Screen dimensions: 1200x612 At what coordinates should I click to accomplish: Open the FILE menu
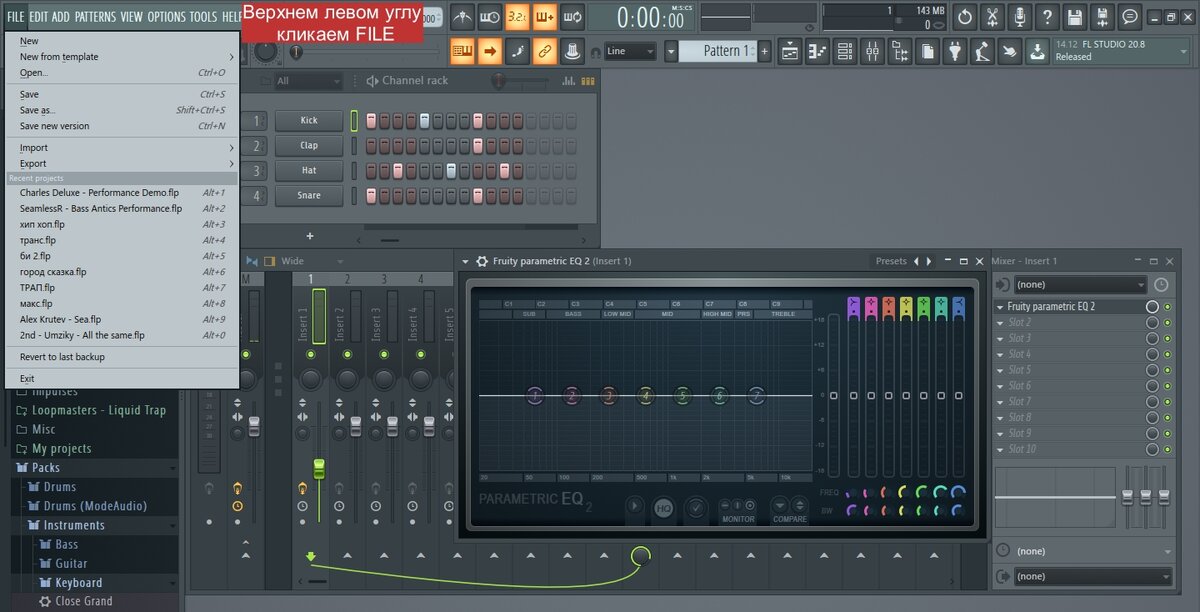[15, 17]
